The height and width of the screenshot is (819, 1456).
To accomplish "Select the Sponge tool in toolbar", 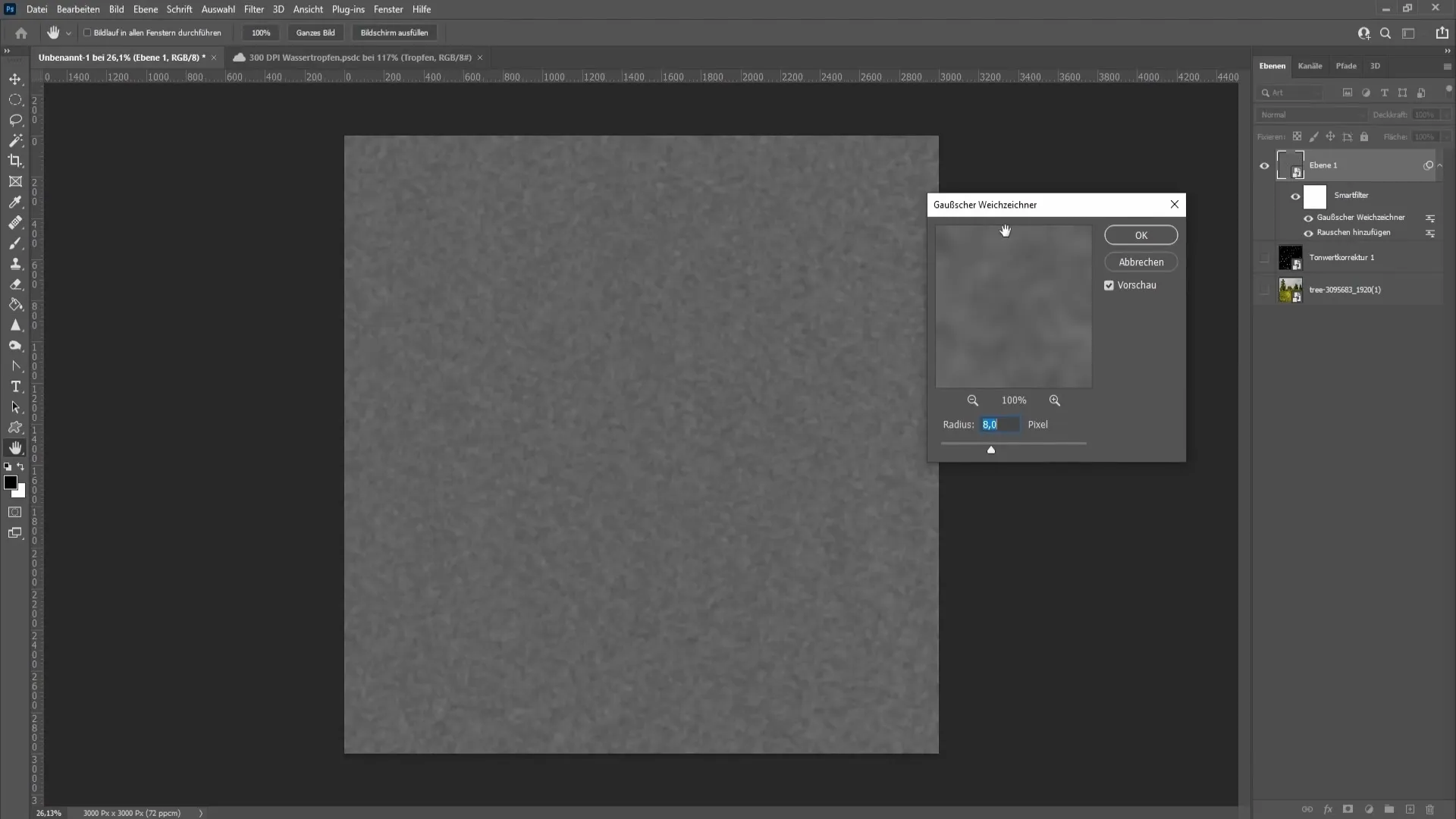I will [x=15, y=346].
